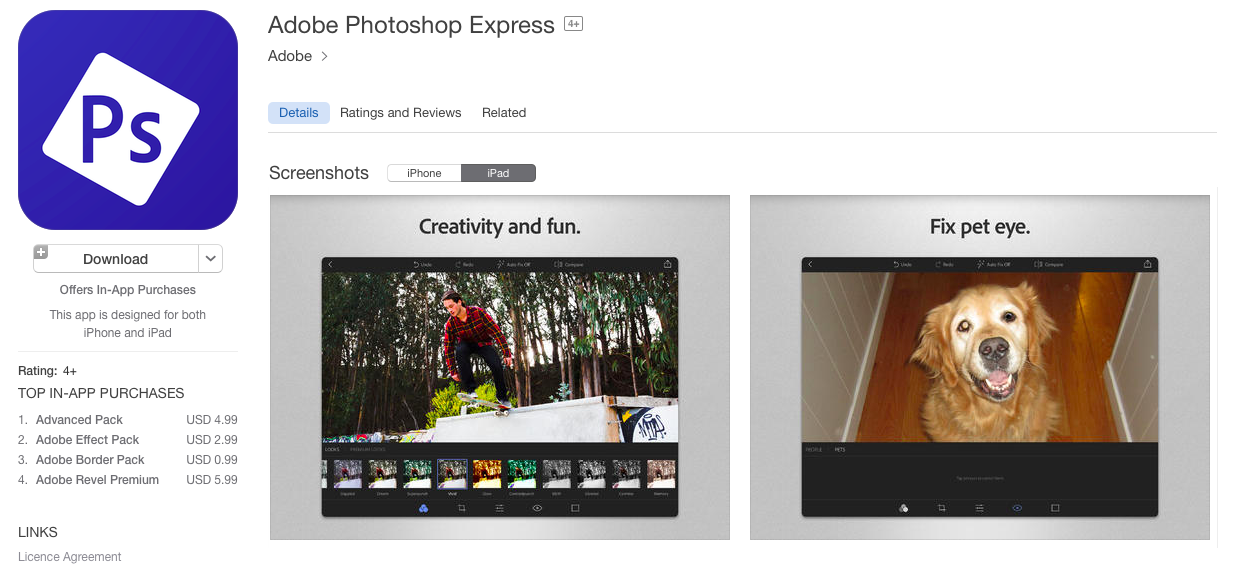Open adjustment sliders icon in skateboard screenshot
The image size is (1233, 568).
click(x=500, y=508)
